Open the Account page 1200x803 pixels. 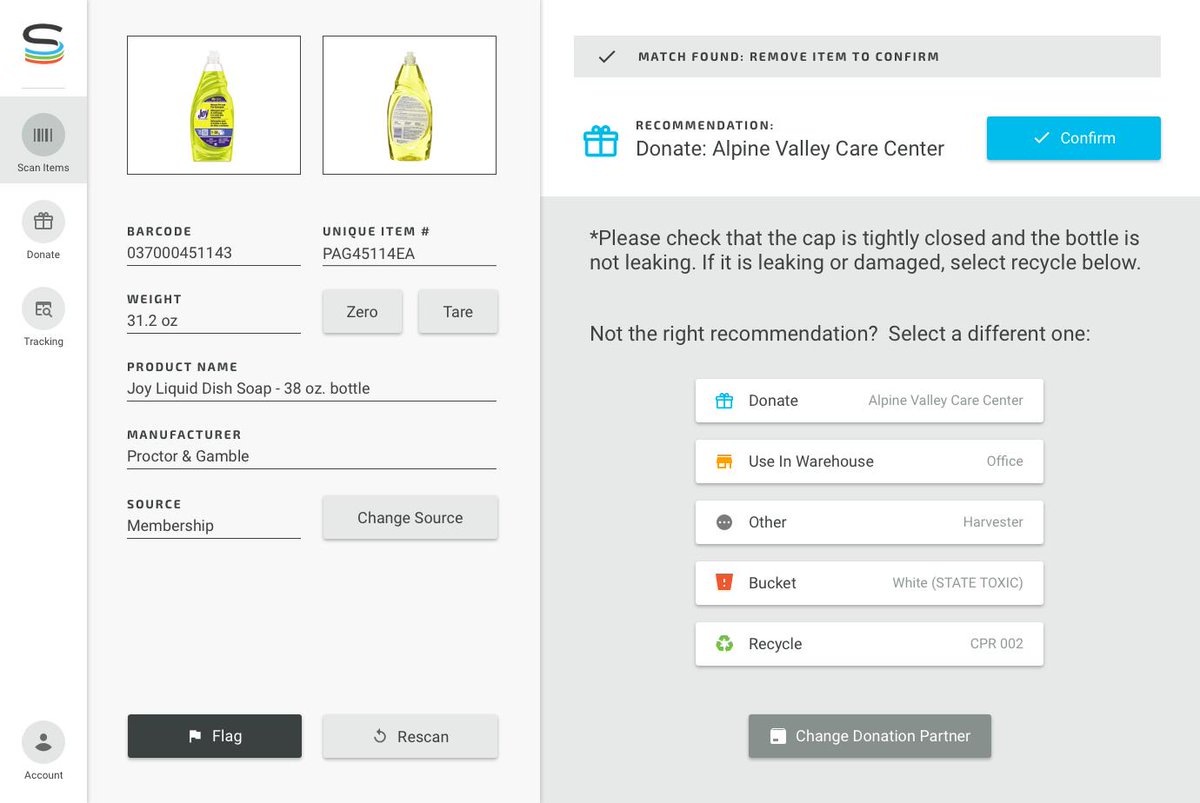click(x=43, y=751)
